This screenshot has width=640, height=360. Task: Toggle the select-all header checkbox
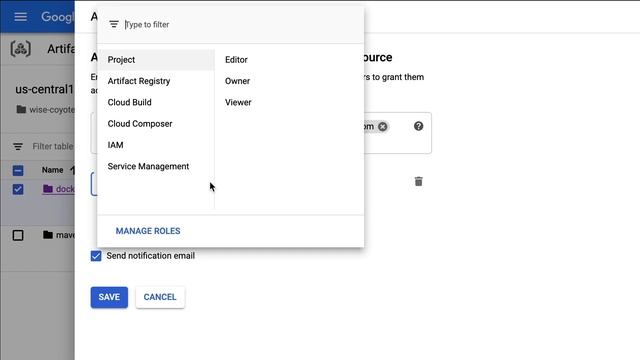[18, 170]
